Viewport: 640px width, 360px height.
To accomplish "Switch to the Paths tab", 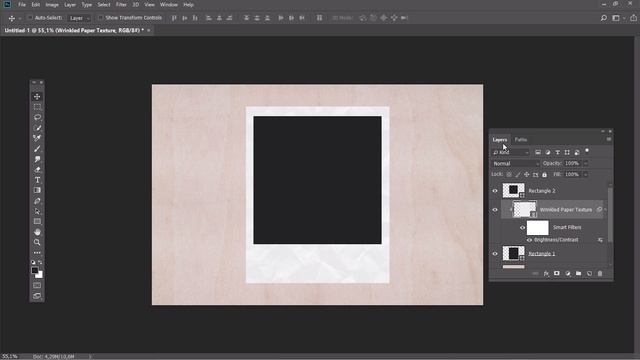I will (521, 140).
